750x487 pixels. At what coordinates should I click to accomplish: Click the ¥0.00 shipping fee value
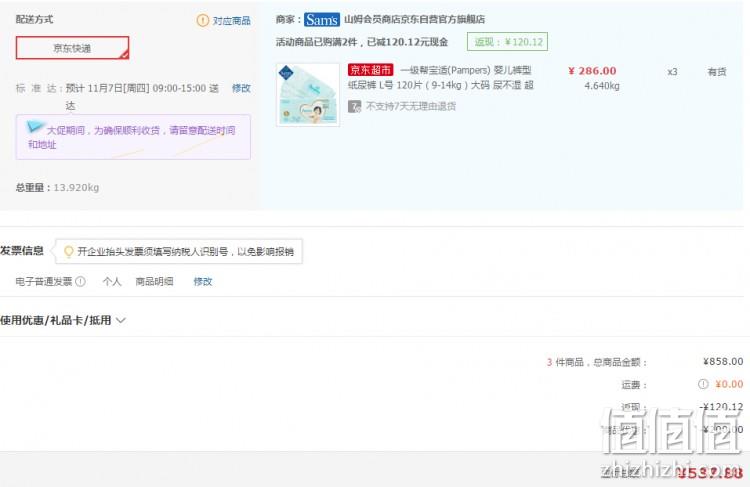point(729,384)
